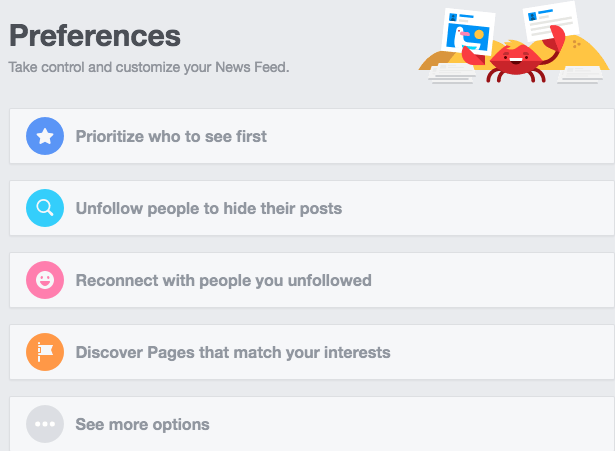Click the "Preferences" heading
This screenshot has width=615, height=451.
point(95,36)
